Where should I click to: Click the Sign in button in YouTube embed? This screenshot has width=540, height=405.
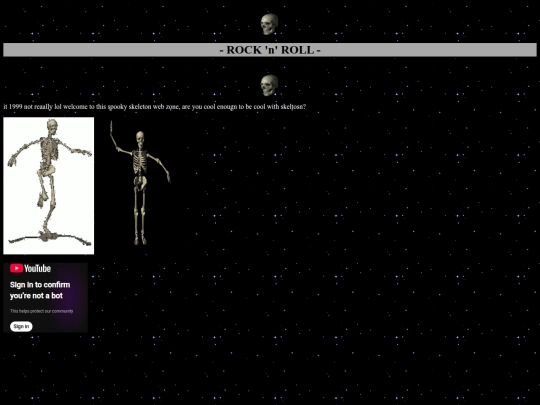[21, 326]
